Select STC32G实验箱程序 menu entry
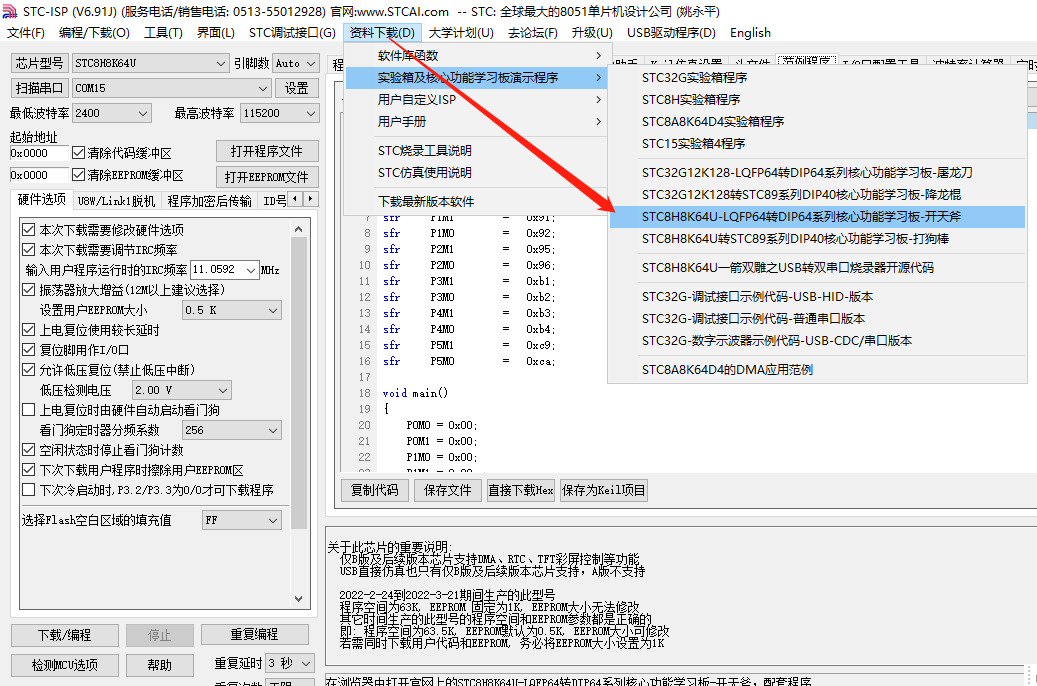Viewport: 1037px width, 686px height. [817, 77]
